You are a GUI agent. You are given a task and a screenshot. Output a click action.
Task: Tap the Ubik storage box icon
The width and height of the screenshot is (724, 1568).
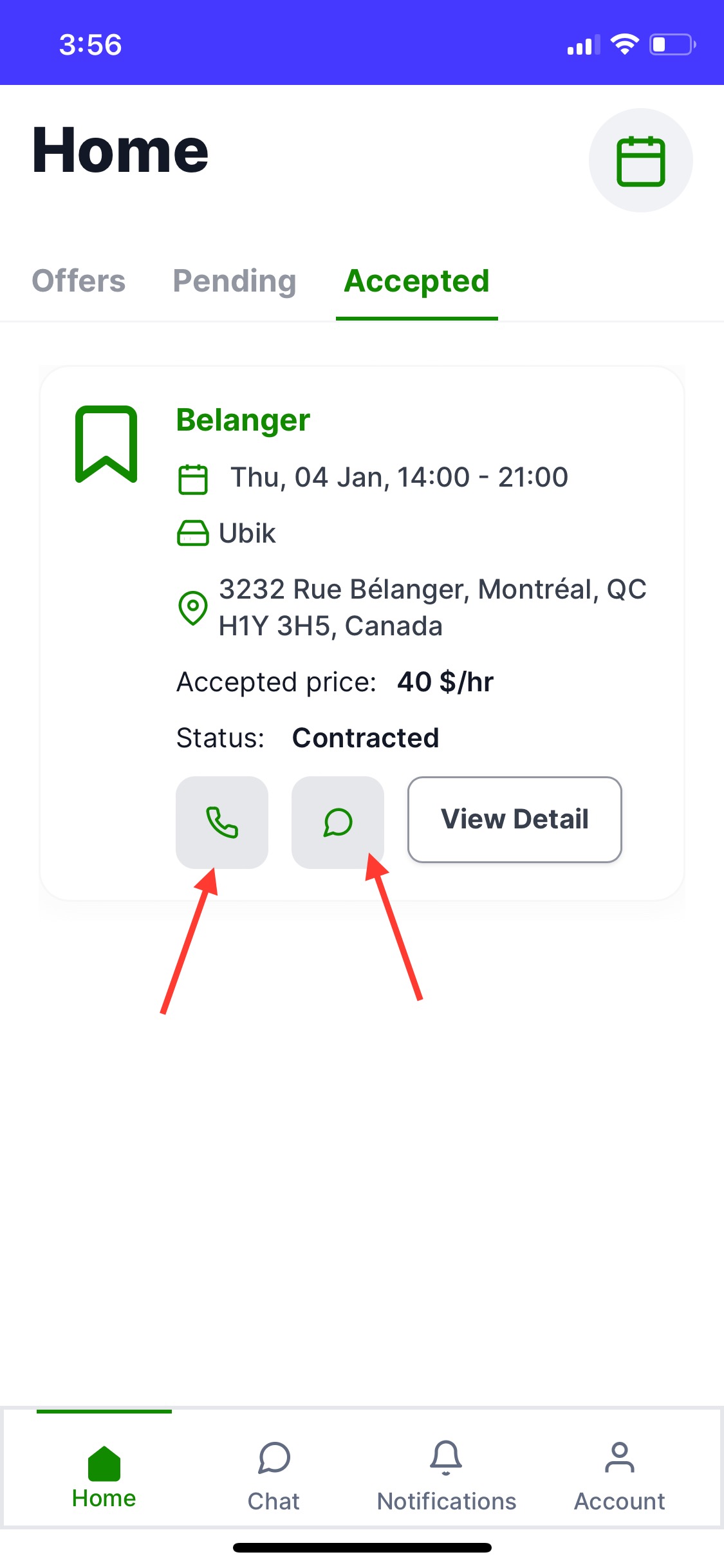(192, 533)
